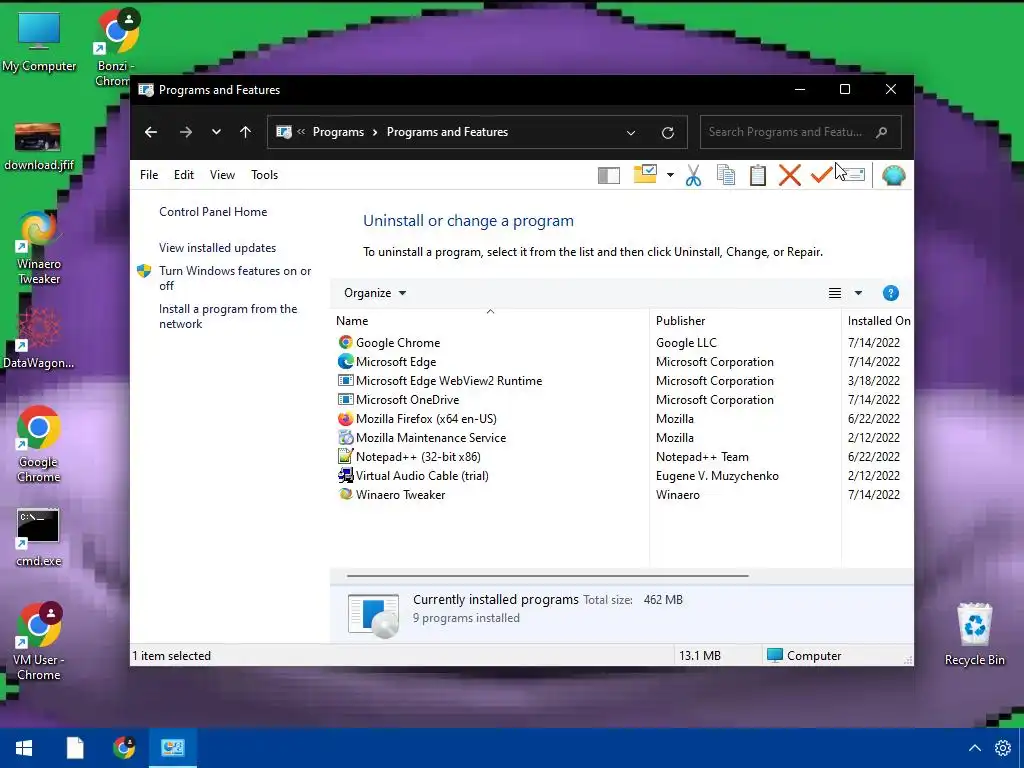Image resolution: width=1024 pixels, height=768 pixels.
Task: Click the teal shell icon in toolbar
Action: click(x=893, y=175)
